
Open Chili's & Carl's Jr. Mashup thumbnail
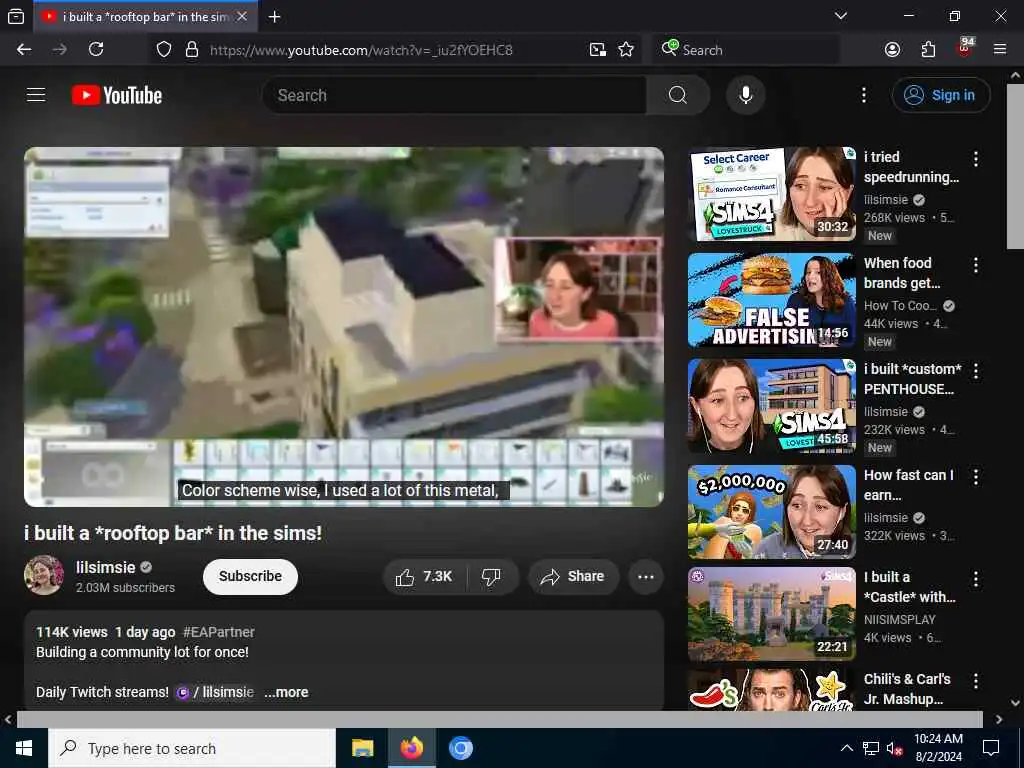tap(771, 690)
